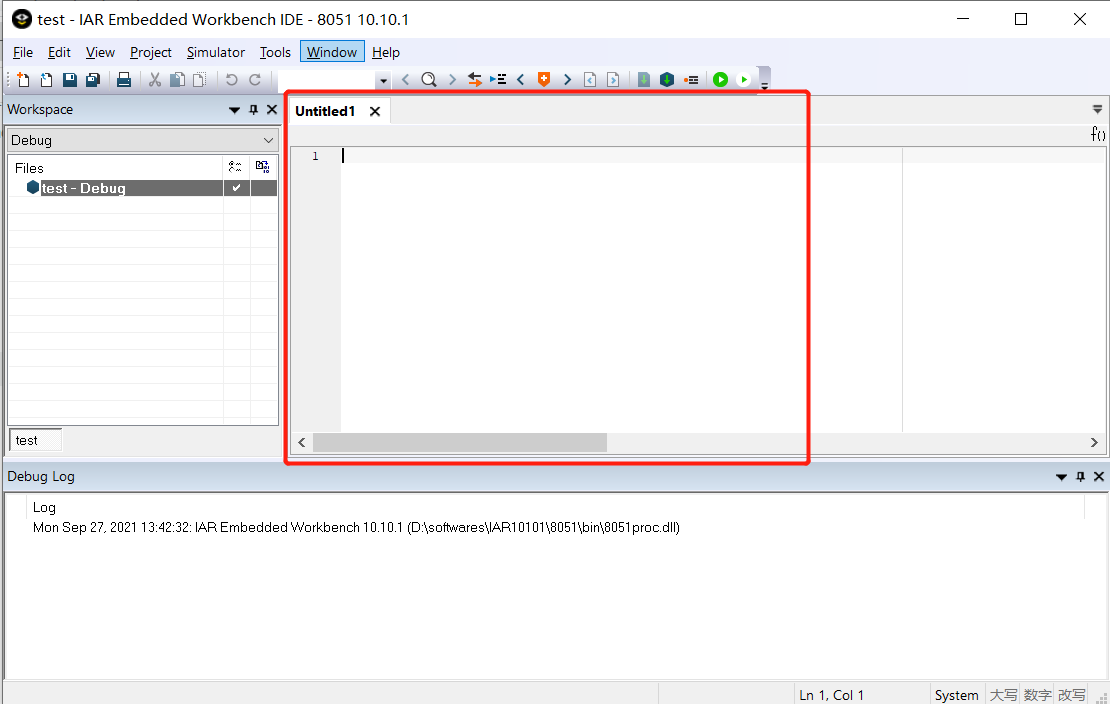Viewport: 1110px width, 704px height.
Task: Open the toolbar overflow options arrow
Action: [x=765, y=86]
